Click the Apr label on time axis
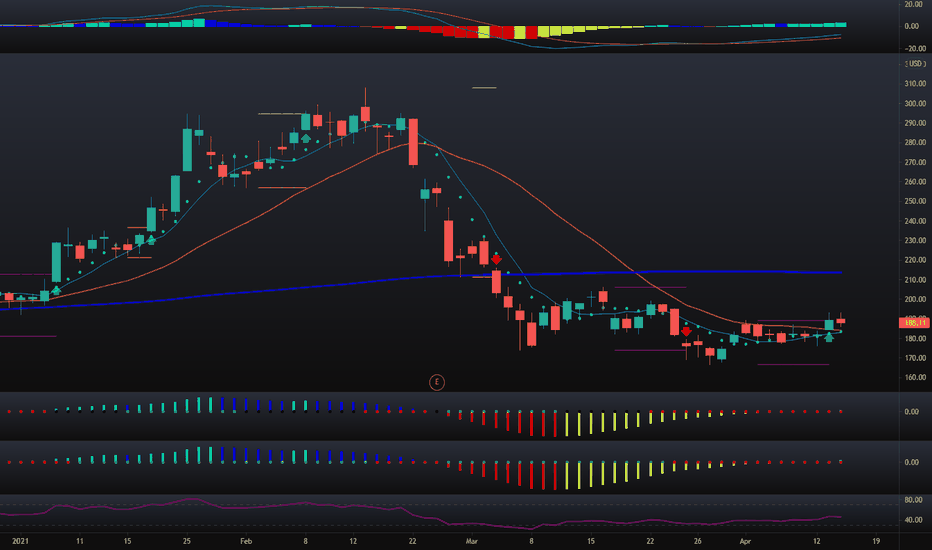 tap(745, 541)
